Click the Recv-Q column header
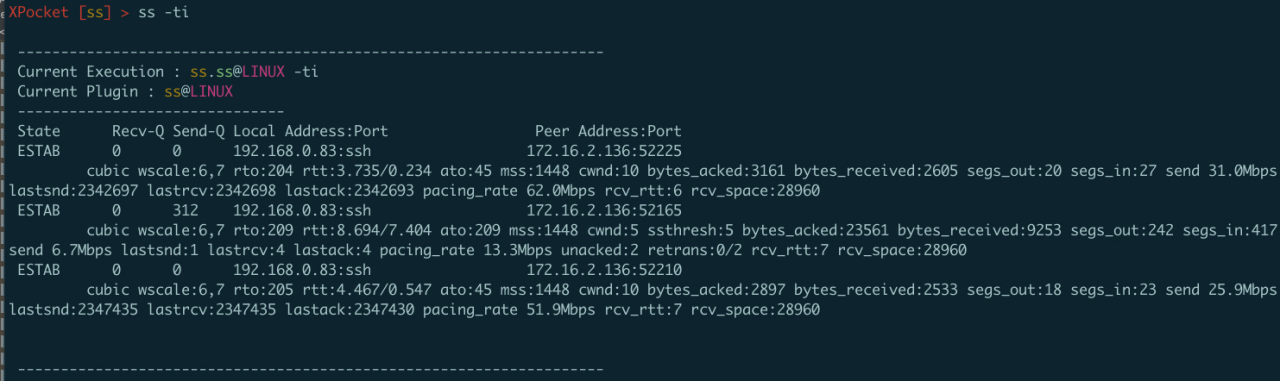This screenshot has height=381, width=1280. (x=138, y=131)
